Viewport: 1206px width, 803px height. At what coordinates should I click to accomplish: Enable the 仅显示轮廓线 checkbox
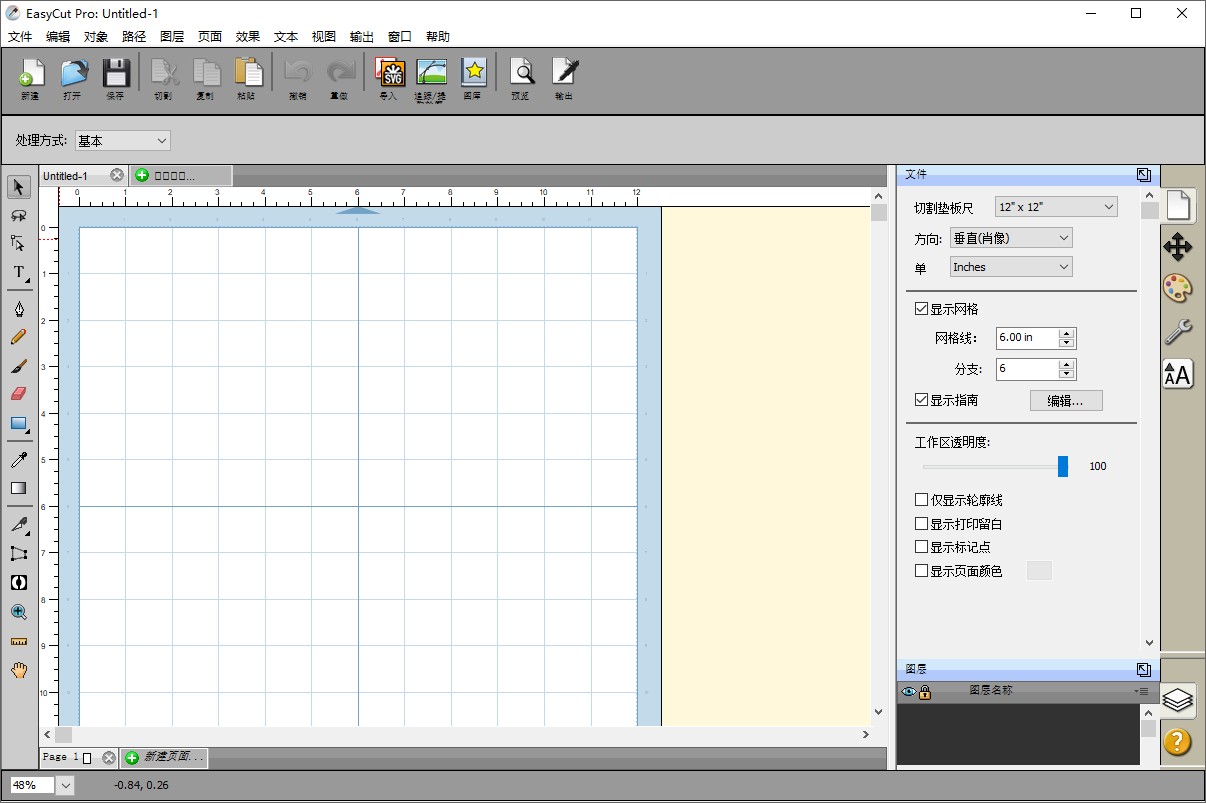click(x=921, y=500)
